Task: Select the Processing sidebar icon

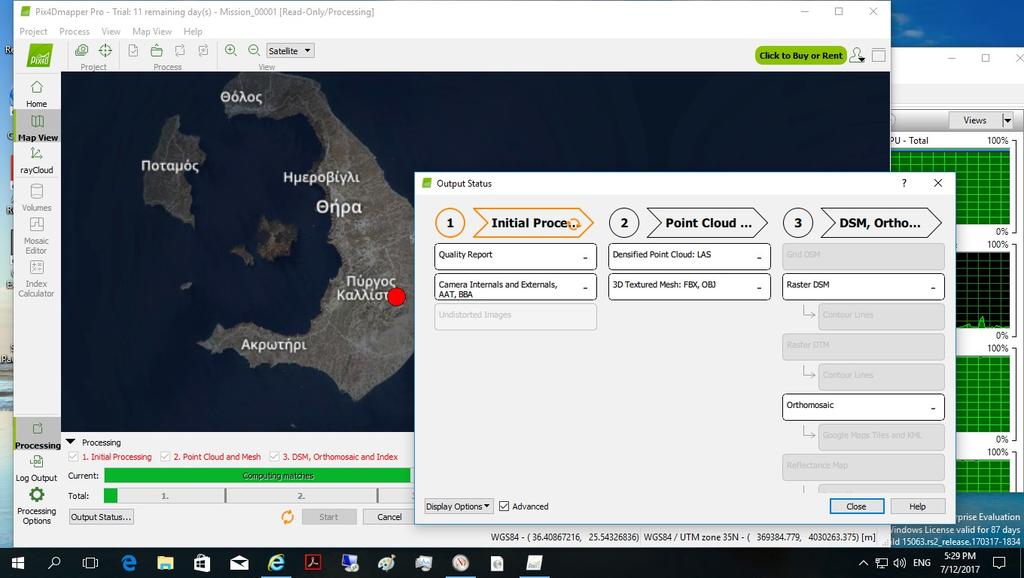Action: tap(37, 435)
